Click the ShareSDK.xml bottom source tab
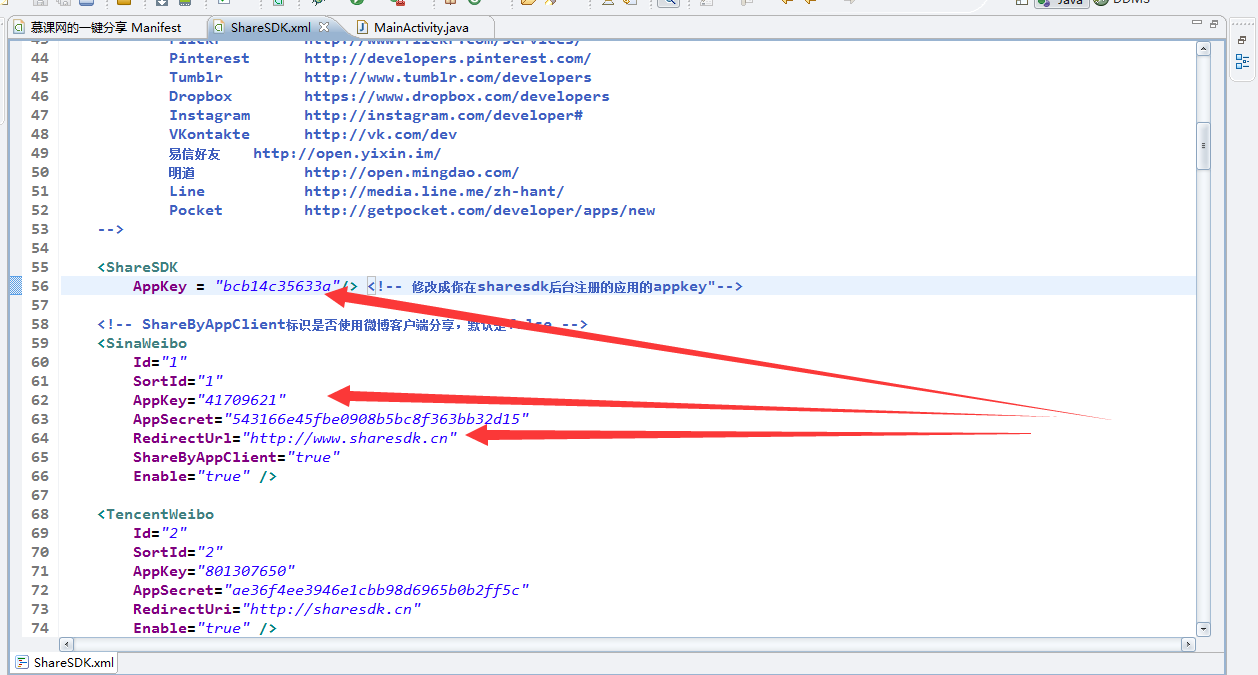The width and height of the screenshot is (1258, 675). click(x=65, y=662)
